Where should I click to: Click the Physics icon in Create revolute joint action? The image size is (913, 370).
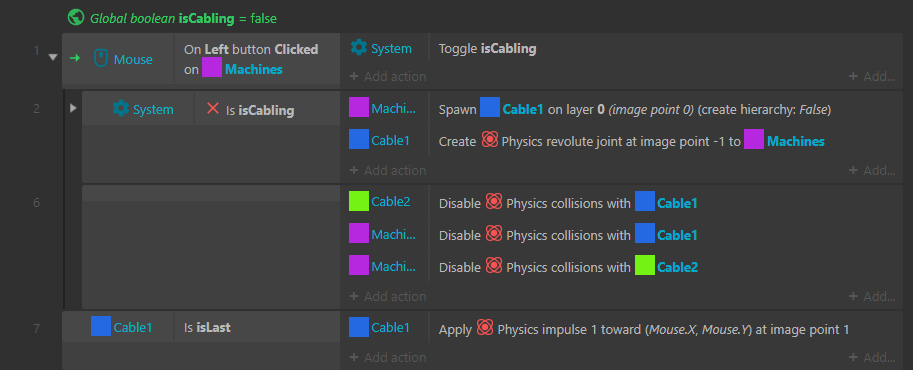(x=489, y=140)
